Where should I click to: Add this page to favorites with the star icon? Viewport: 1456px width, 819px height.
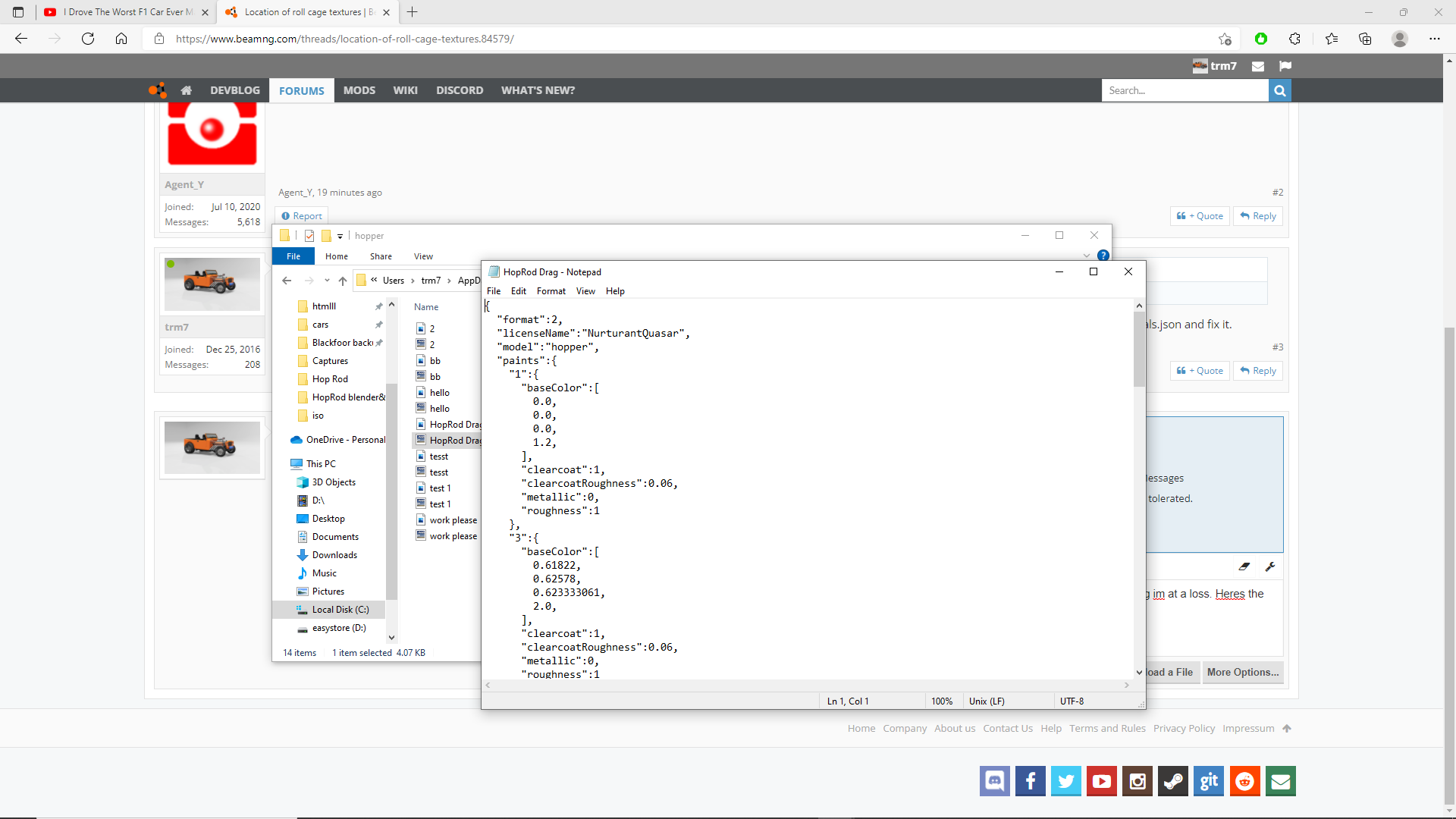(x=1225, y=39)
